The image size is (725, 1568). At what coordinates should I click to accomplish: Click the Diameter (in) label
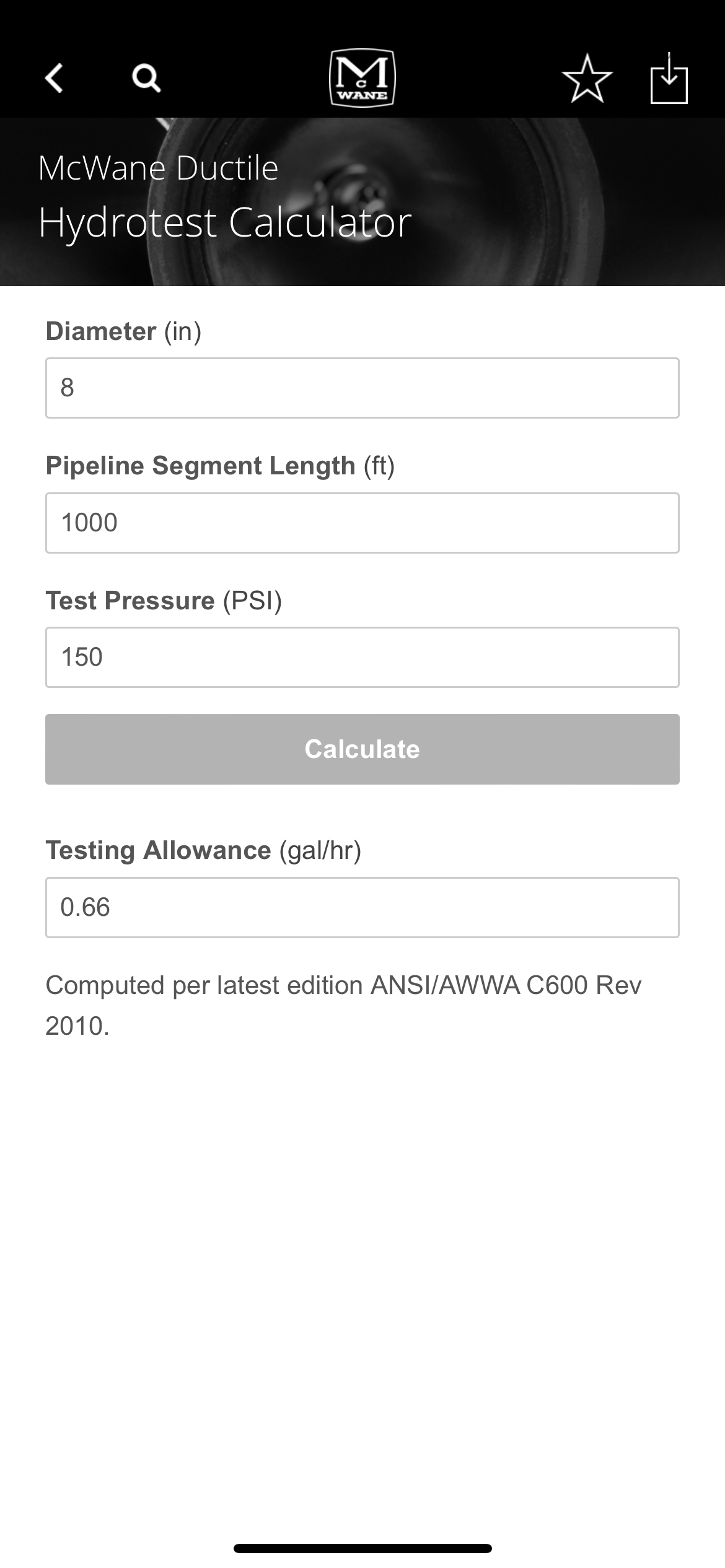(123, 331)
